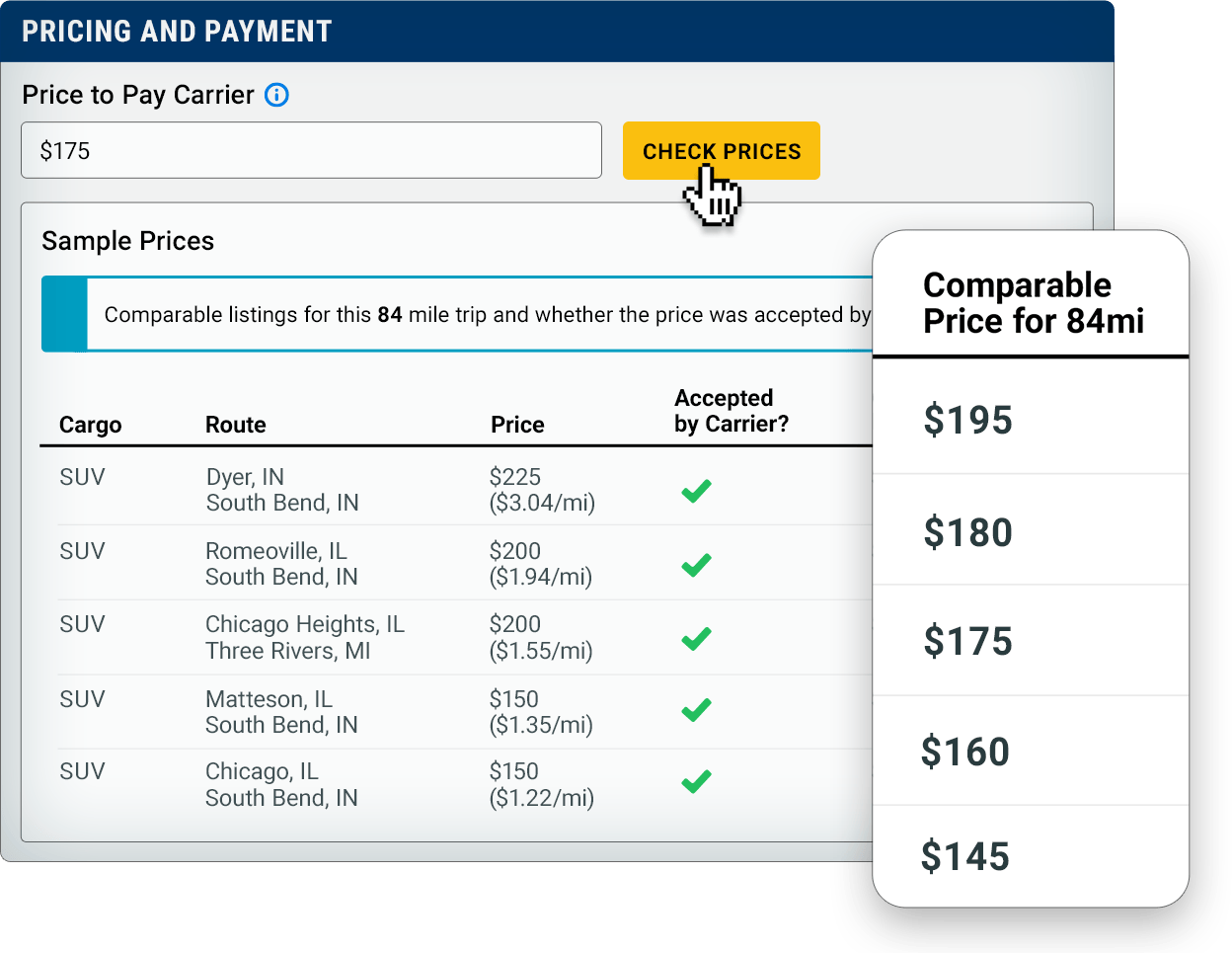Click the $200 ($1.55/mi) price cell
This screenshot has height=953, width=1232.
pos(541,637)
